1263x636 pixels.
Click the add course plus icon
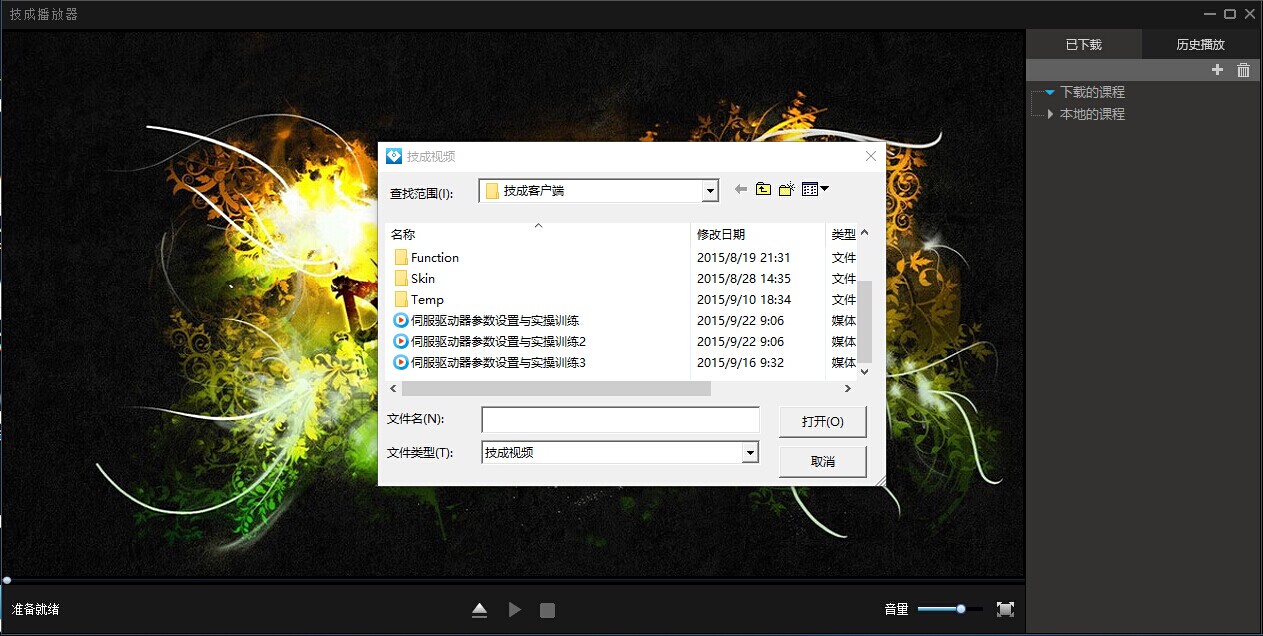[x=1217, y=70]
